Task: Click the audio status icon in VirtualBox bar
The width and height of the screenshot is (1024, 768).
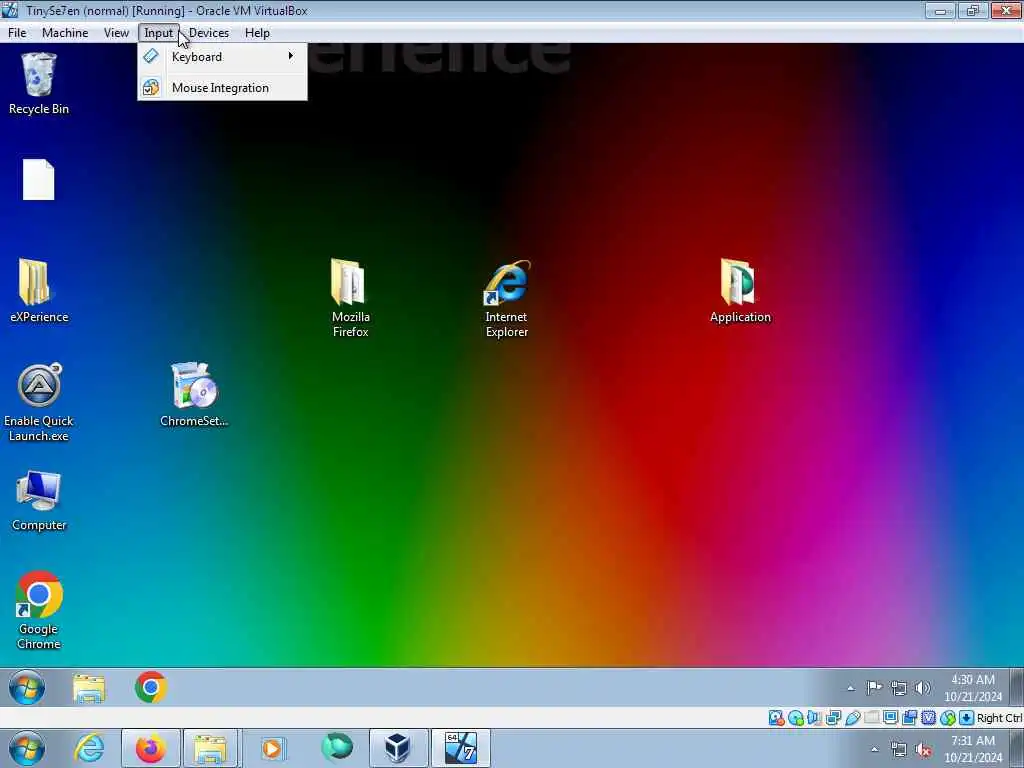Action: (814, 718)
